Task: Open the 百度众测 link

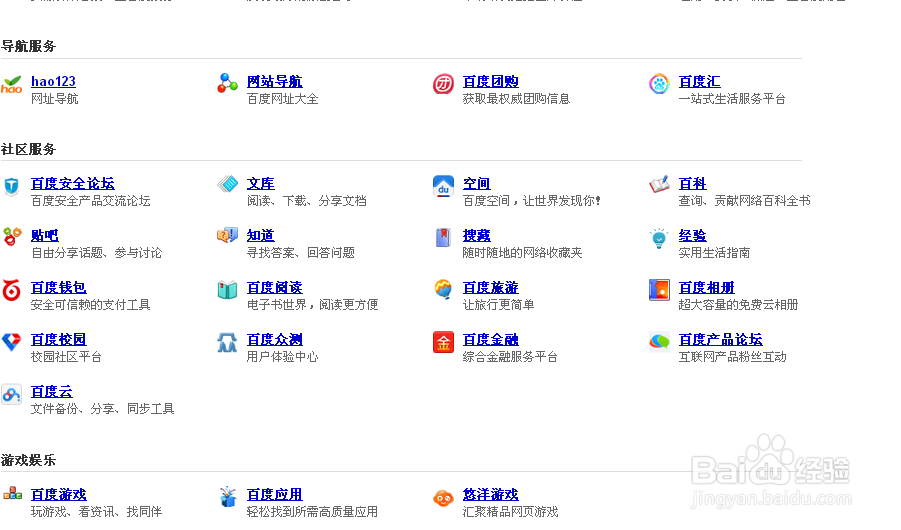Action: pos(274,340)
